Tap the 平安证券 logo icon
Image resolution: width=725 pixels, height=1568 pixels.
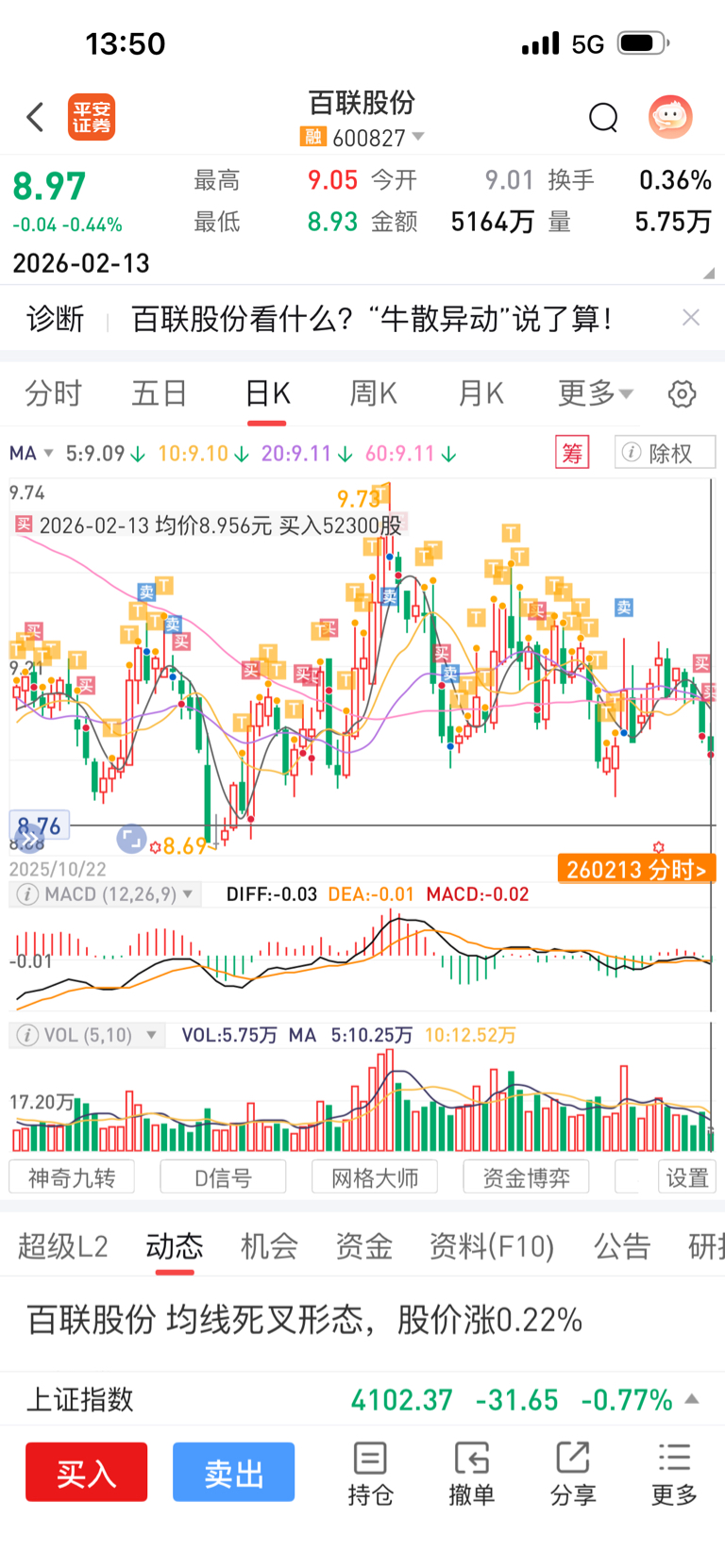[92, 118]
